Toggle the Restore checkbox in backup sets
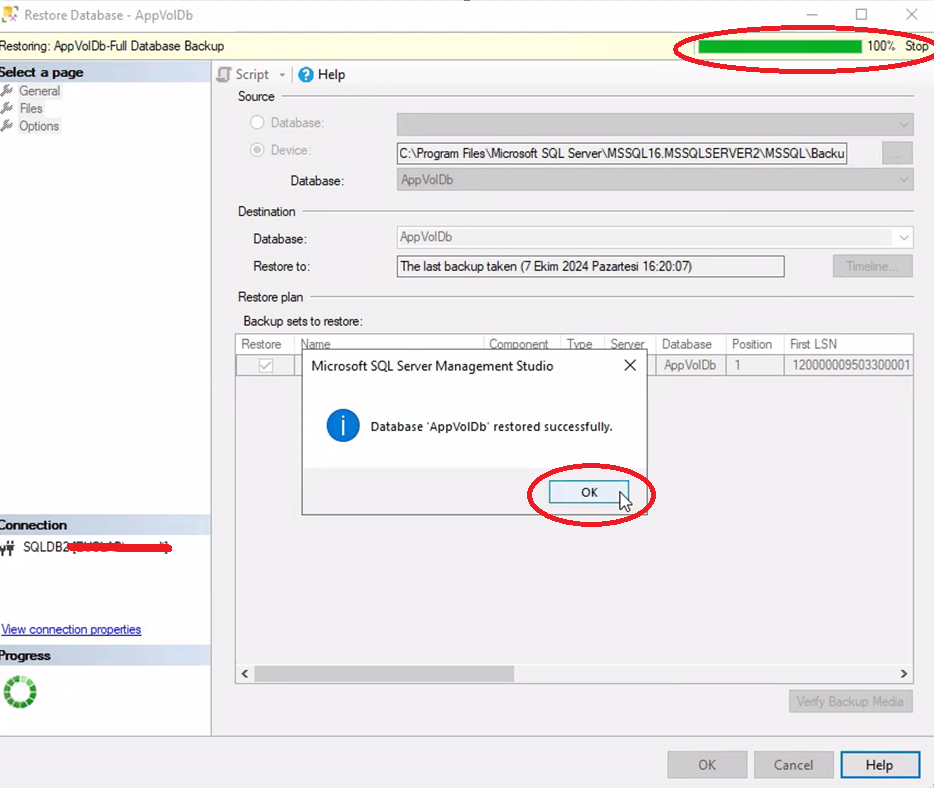 click(265, 366)
